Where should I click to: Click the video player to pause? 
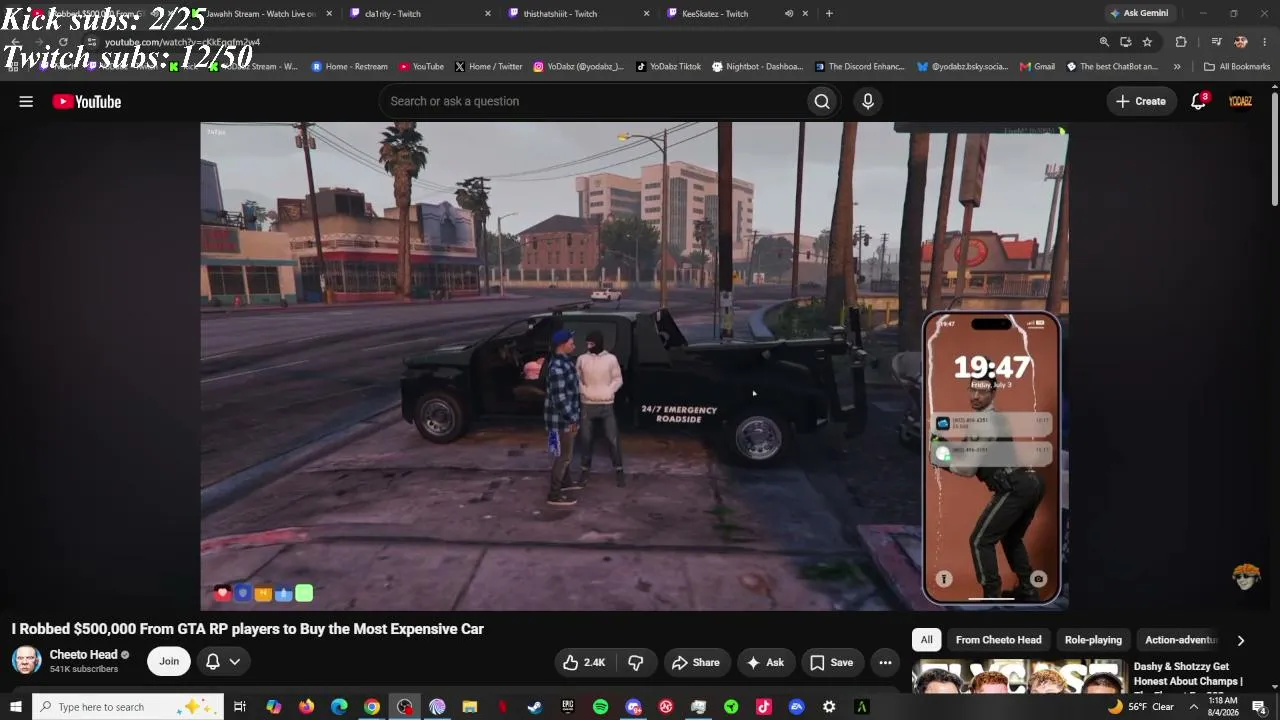[634, 366]
